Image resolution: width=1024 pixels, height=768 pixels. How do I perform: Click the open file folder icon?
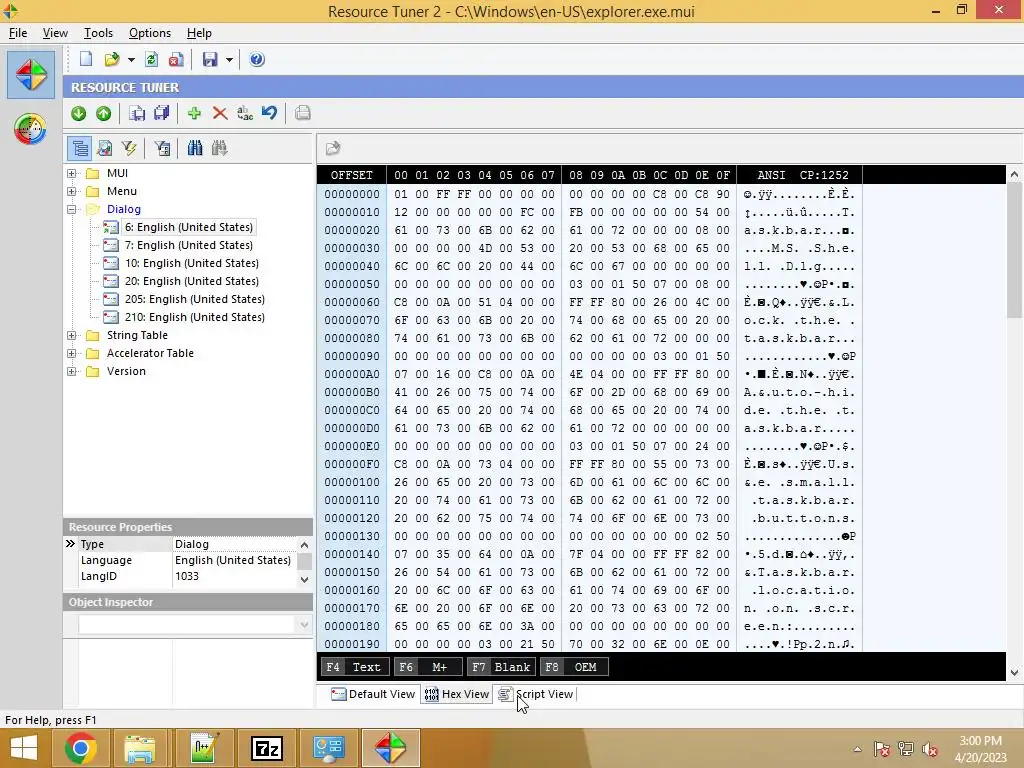pos(112,59)
